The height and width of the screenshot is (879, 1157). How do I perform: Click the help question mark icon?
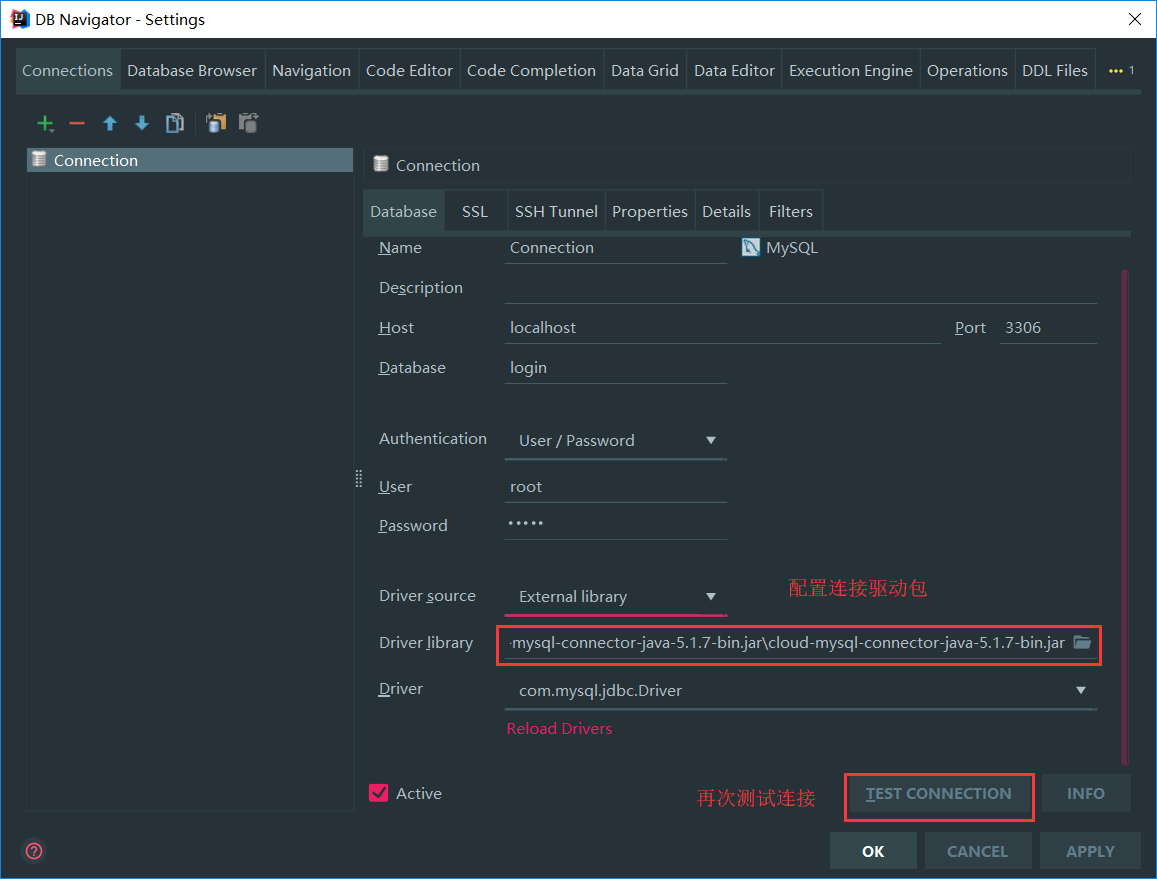click(x=33, y=851)
